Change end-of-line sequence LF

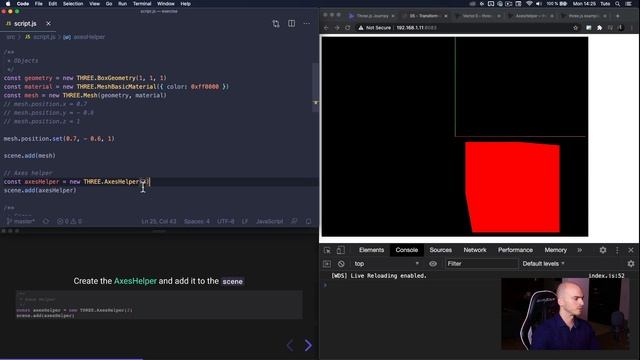point(245,221)
